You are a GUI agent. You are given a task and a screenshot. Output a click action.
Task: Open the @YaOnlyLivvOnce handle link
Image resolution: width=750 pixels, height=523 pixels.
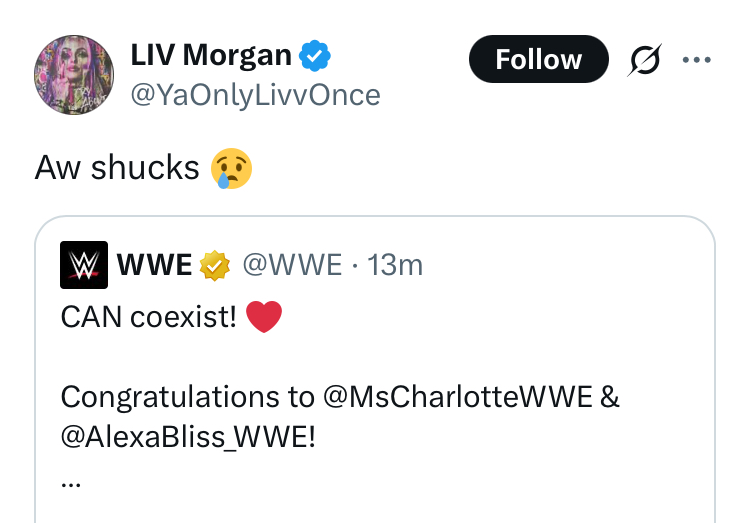[x=255, y=95]
